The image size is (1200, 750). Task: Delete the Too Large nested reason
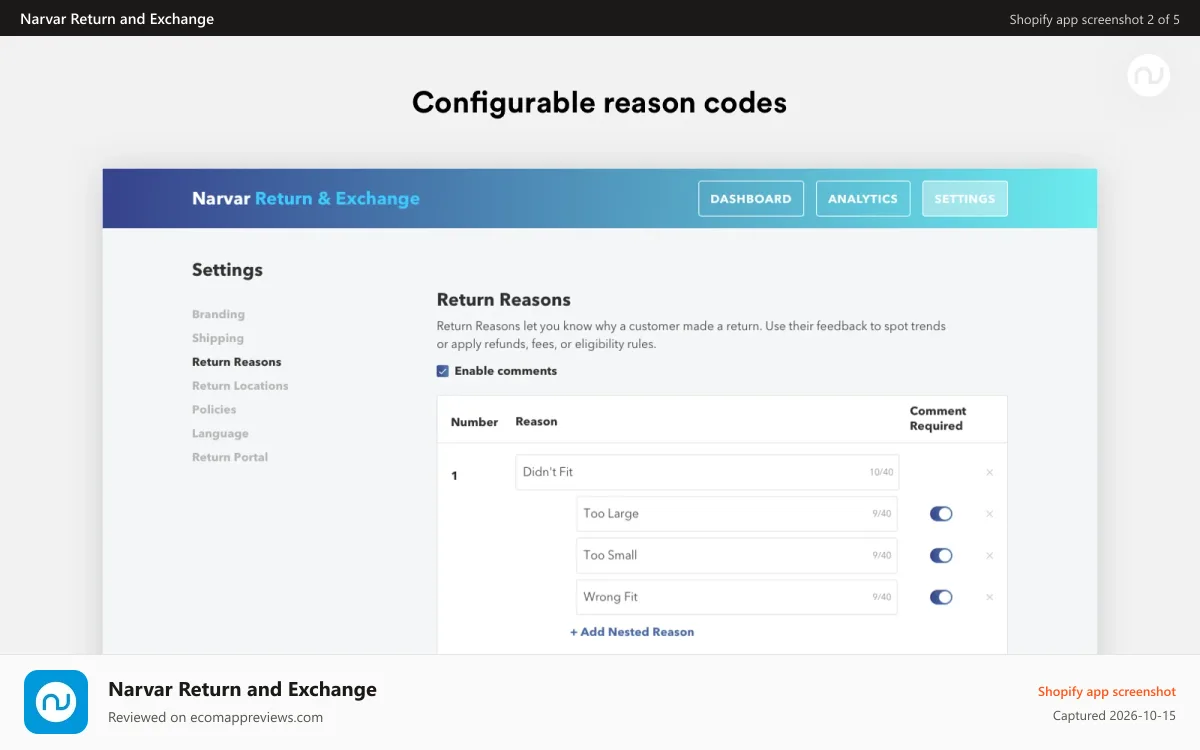pos(990,514)
